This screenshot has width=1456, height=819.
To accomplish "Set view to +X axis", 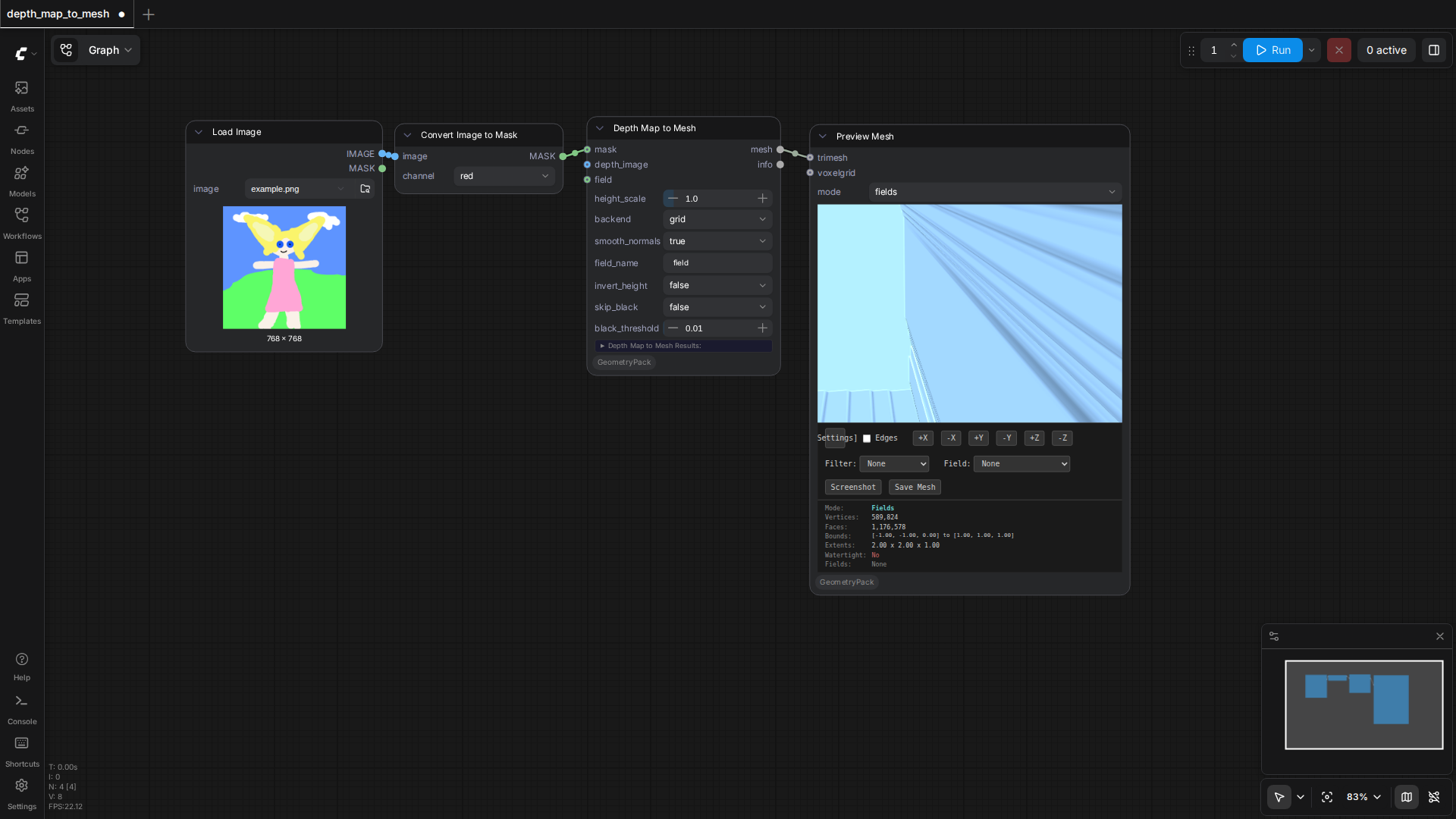I will click(923, 438).
